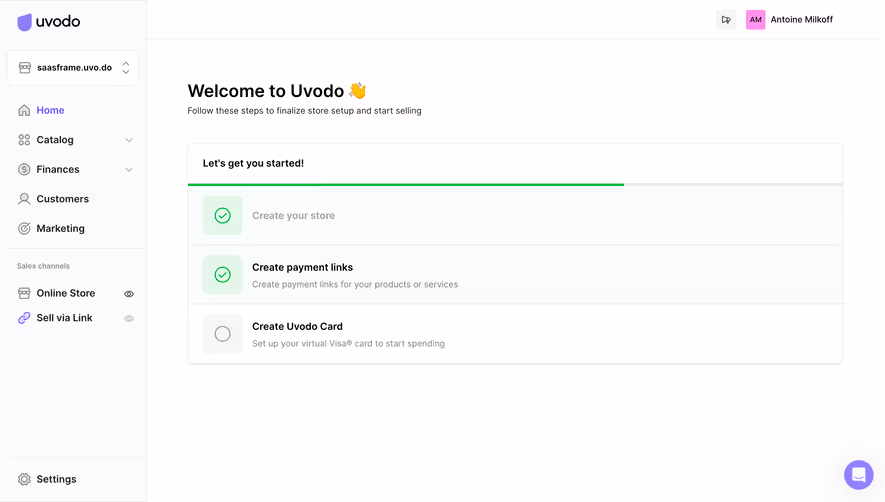Click "Follow these steps to finalize" subtitle
Screen dimensions: 885x502
tap(304, 111)
